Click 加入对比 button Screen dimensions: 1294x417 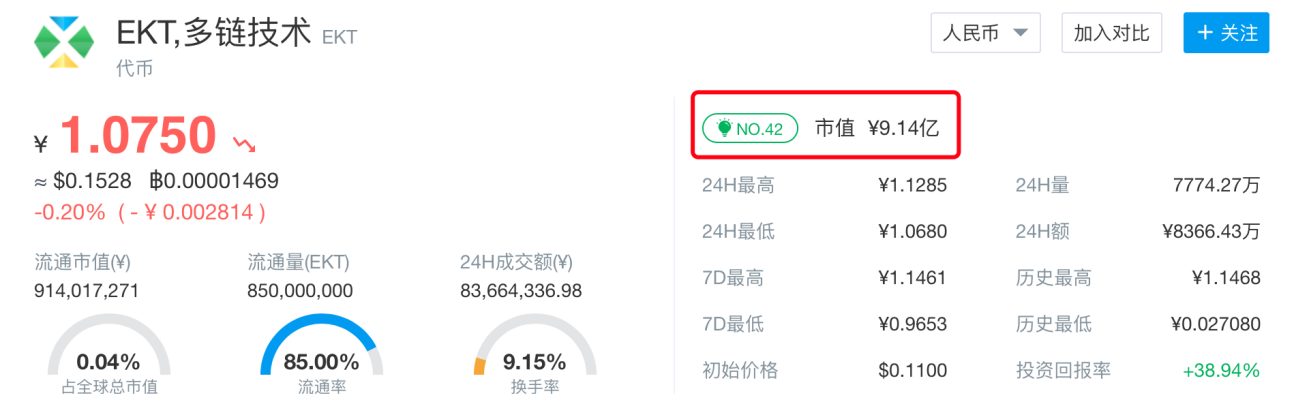tap(1111, 33)
